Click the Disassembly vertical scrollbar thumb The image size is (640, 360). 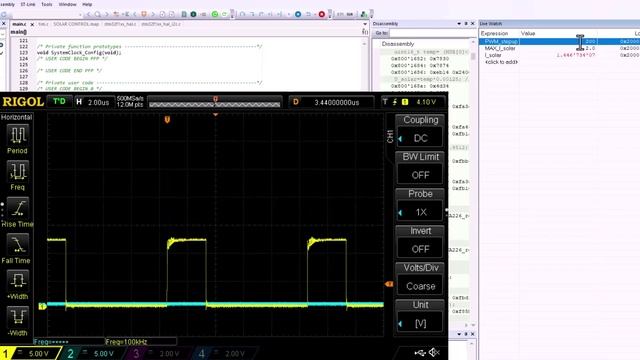473,56
